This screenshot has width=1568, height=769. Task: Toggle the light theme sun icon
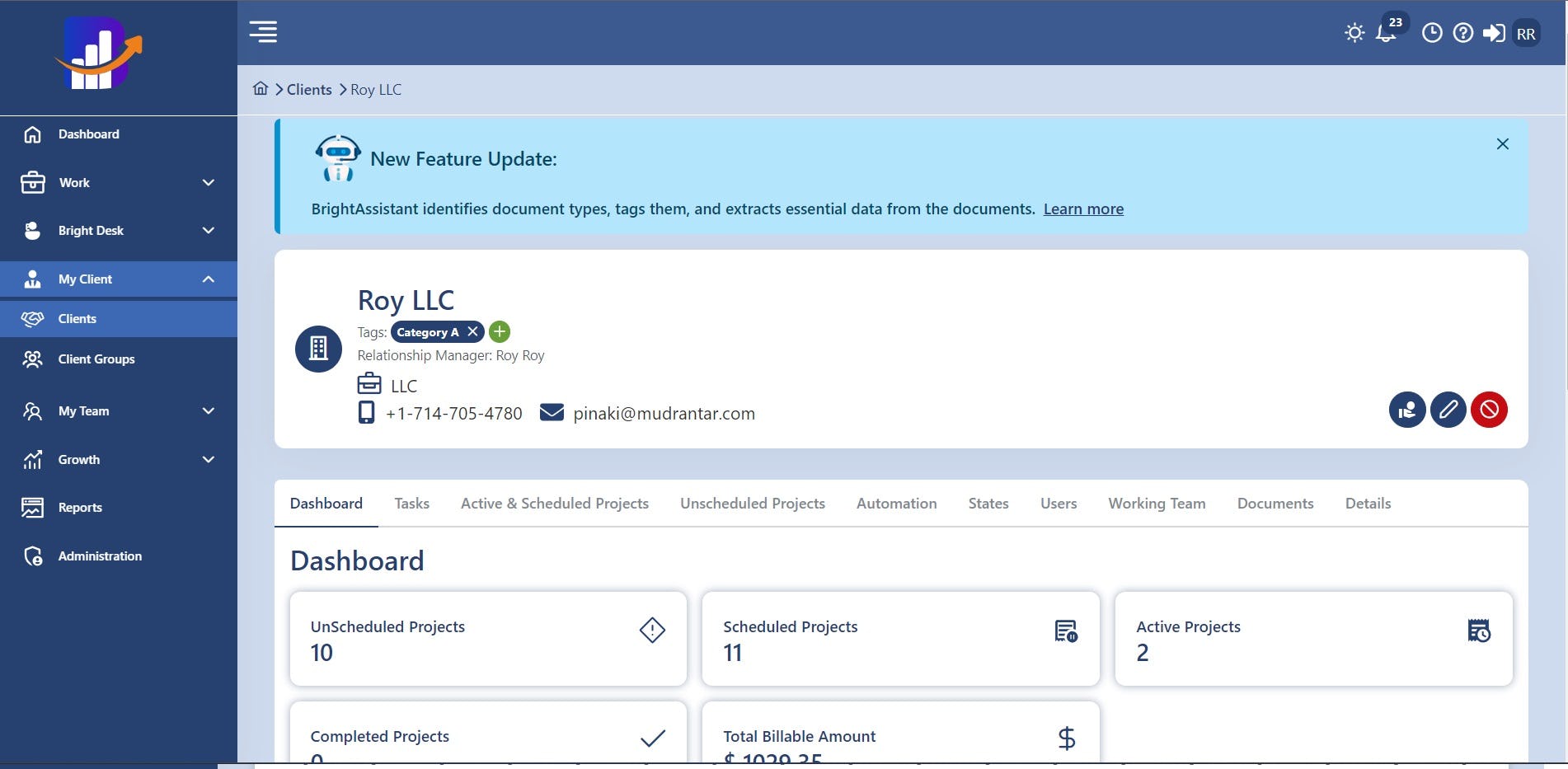pyautogui.click(x=1354, y=32)
